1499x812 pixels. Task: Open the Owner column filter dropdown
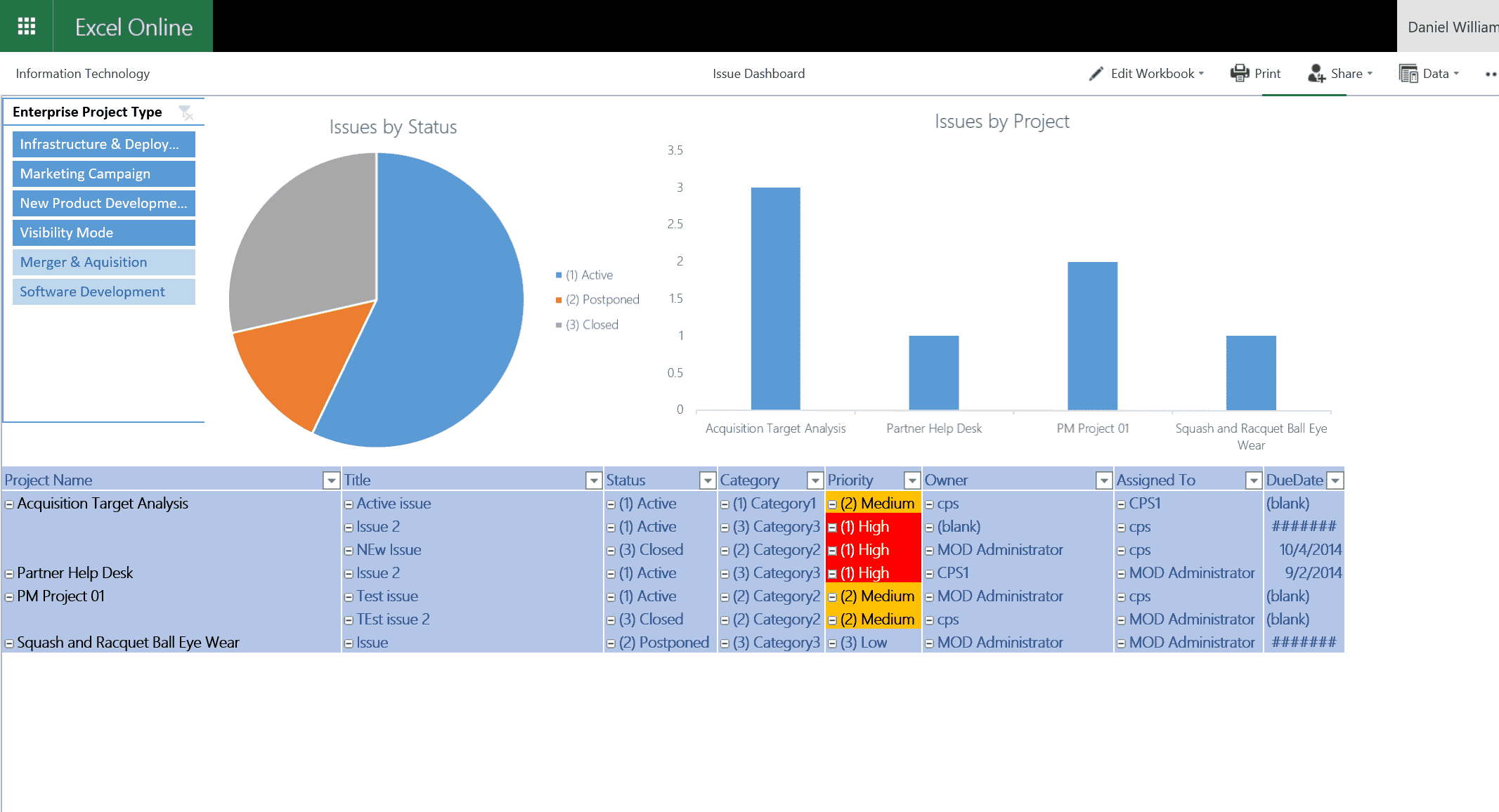pos(1104,480)
